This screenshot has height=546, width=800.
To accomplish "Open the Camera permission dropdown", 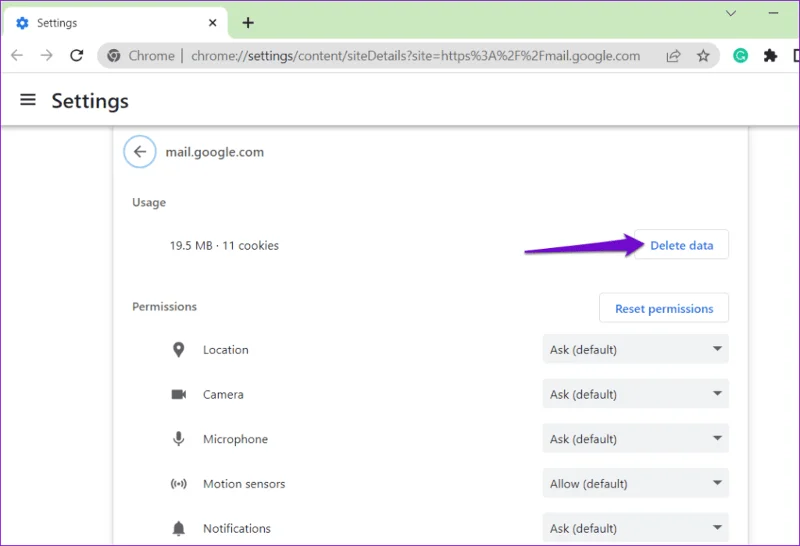I will click(635, 393).
